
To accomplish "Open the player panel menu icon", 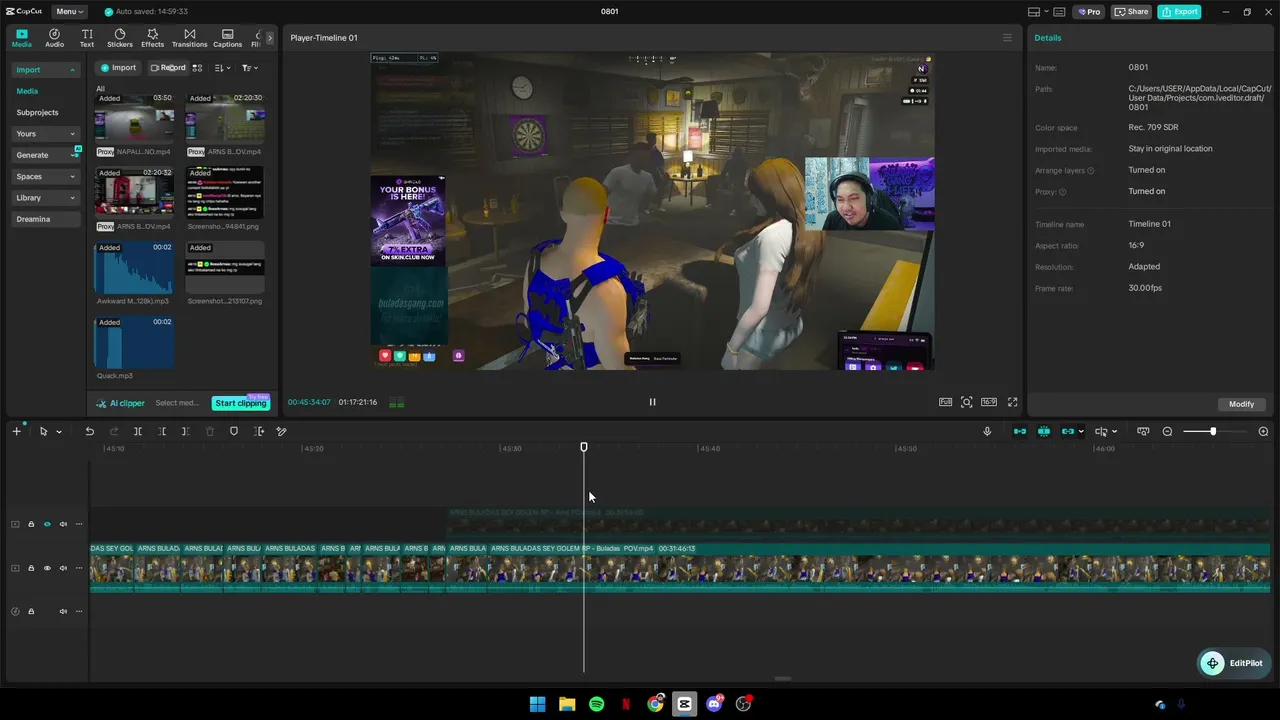I will tap(1007, 38).
